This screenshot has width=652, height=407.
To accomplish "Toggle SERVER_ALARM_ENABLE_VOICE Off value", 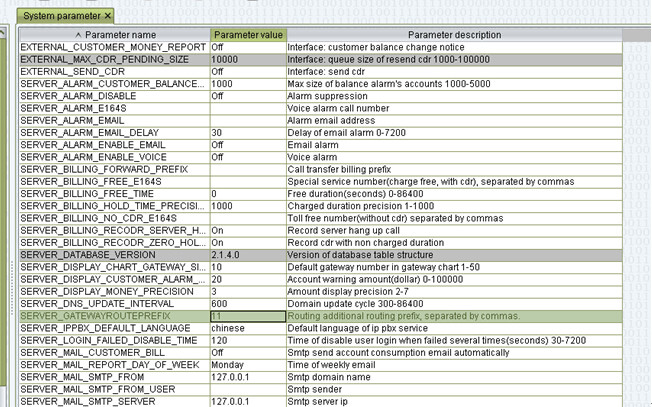I will pyautogui.click(x=246, y=157).
